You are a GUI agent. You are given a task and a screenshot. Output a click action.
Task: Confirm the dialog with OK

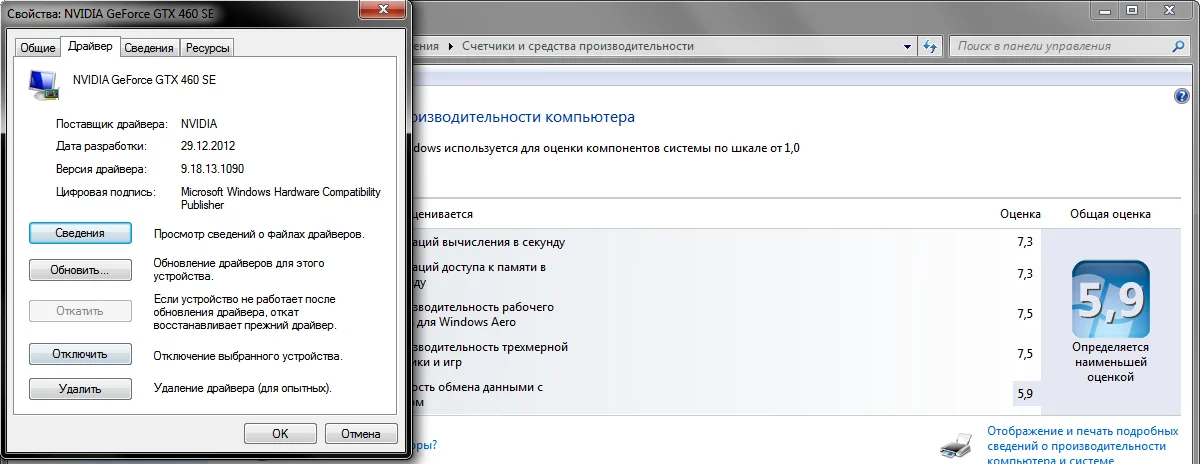tap(280, 434)
